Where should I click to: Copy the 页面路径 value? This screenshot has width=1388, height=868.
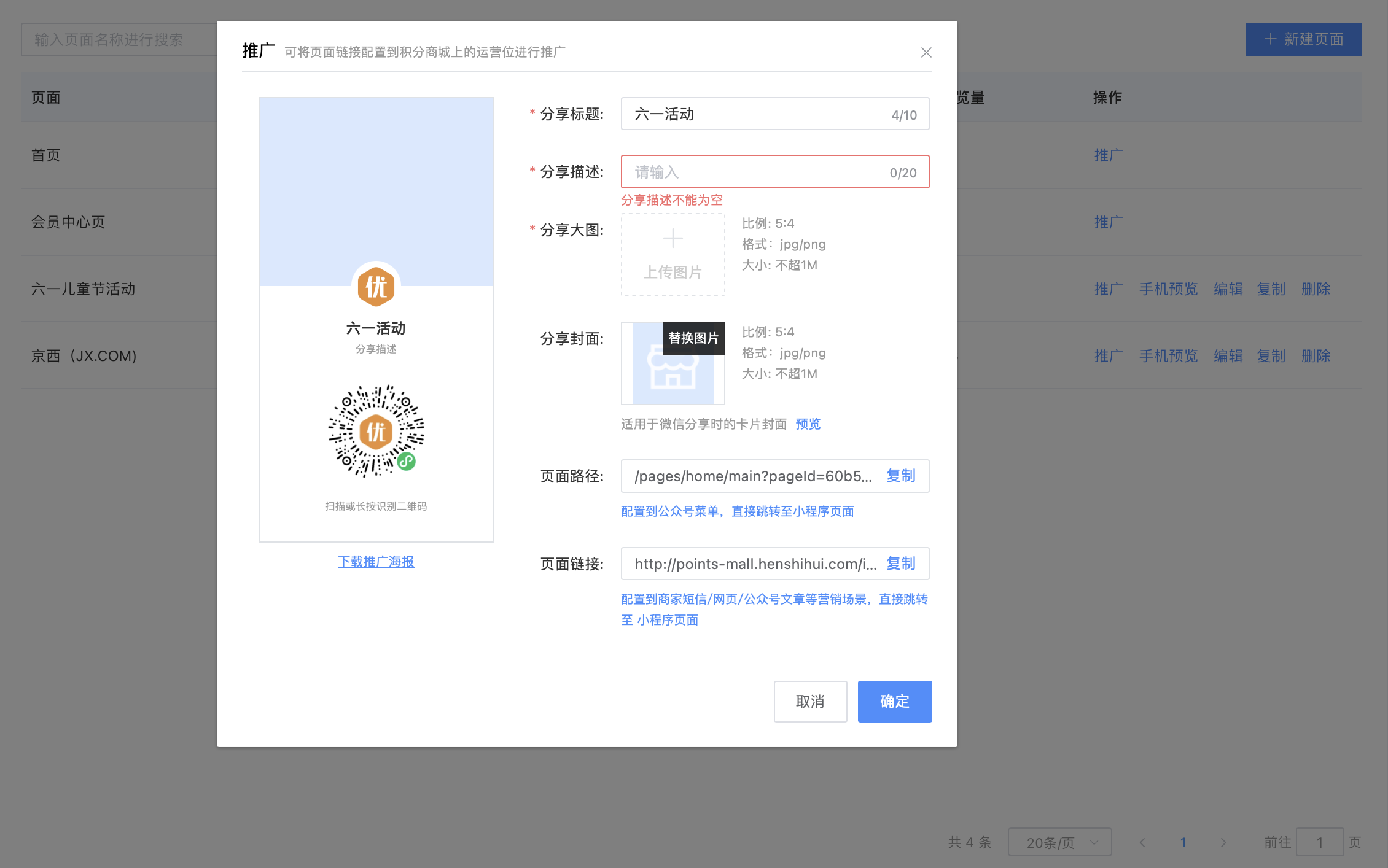(900, 476)
